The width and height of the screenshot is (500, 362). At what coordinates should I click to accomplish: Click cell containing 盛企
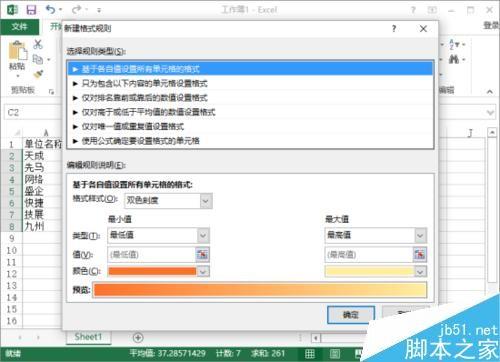(42, 191)
